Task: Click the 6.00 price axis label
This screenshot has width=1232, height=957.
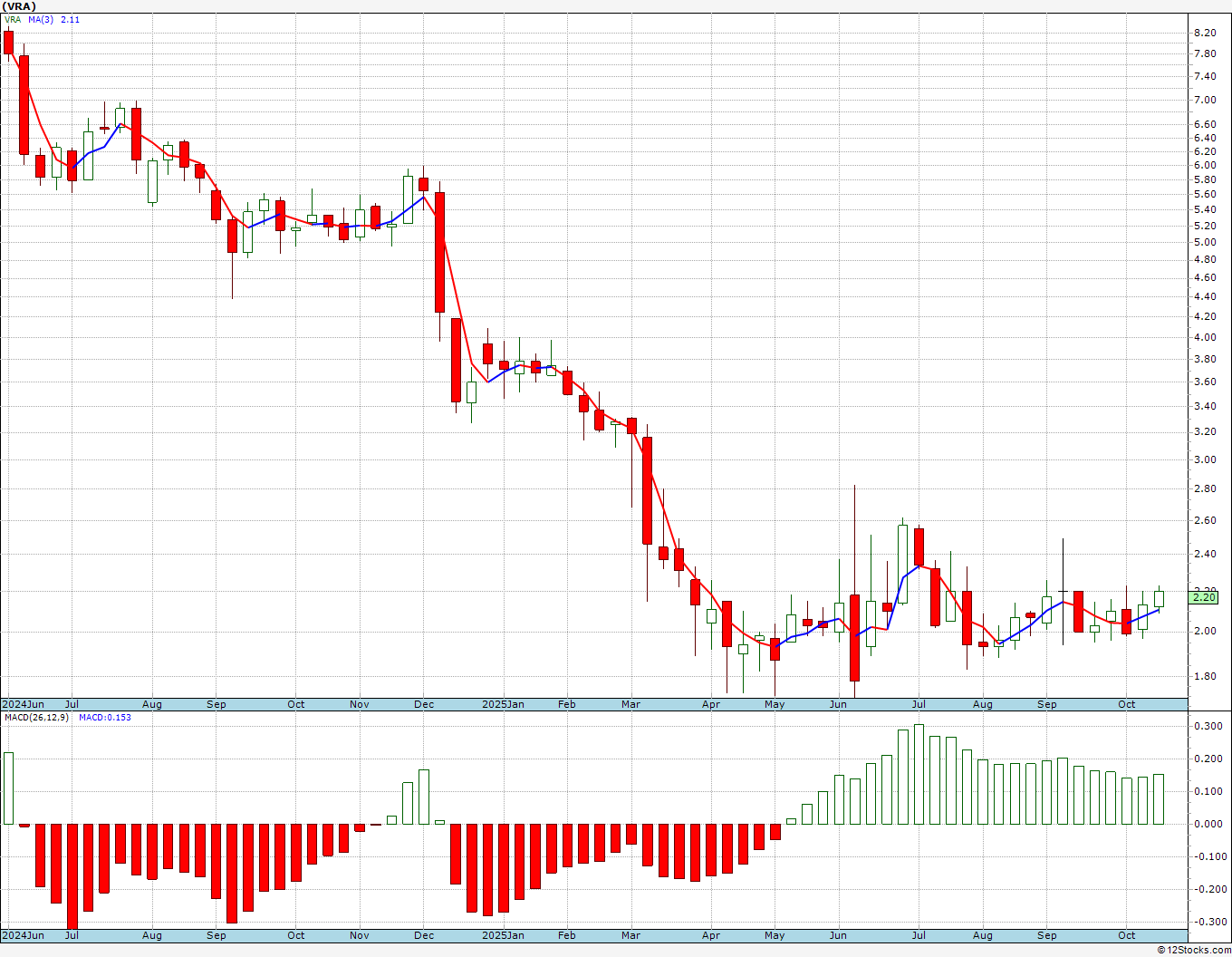Action: 1205,165
